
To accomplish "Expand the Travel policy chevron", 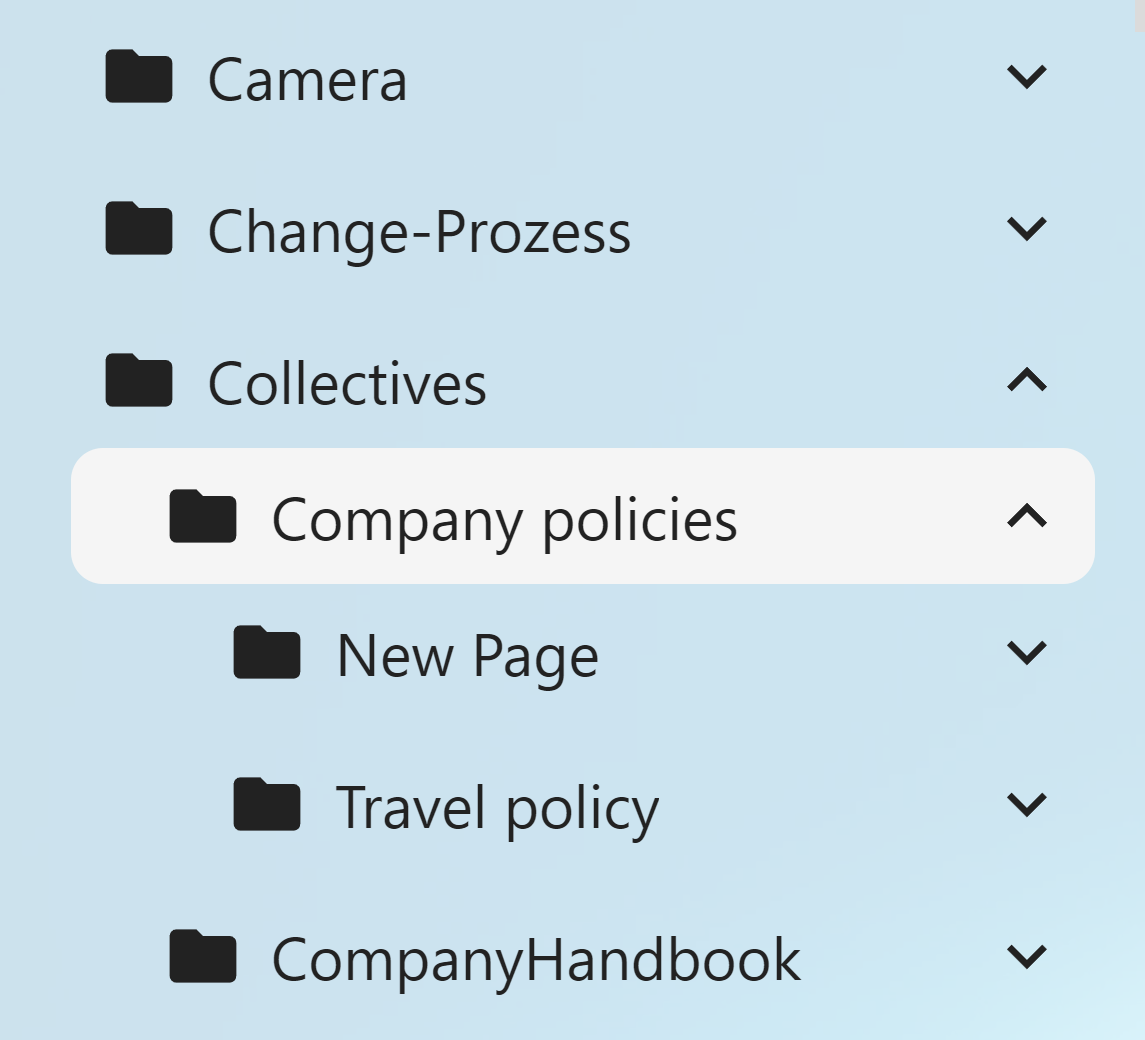I will tap(1027, 805).
